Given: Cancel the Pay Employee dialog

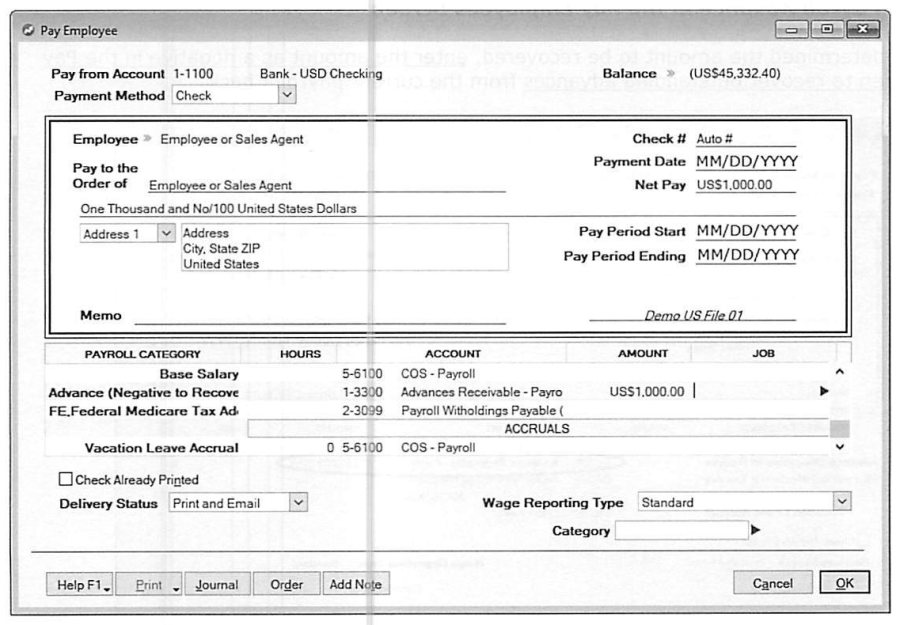Looking at the screenshot, I should pyautogui.click(x=773, y=583).
